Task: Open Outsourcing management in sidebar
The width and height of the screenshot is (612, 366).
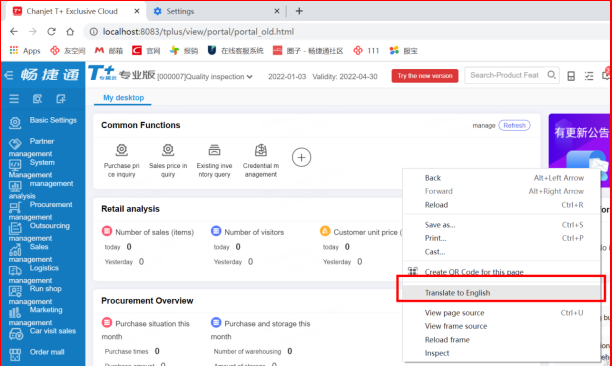Action: point(39,231)
